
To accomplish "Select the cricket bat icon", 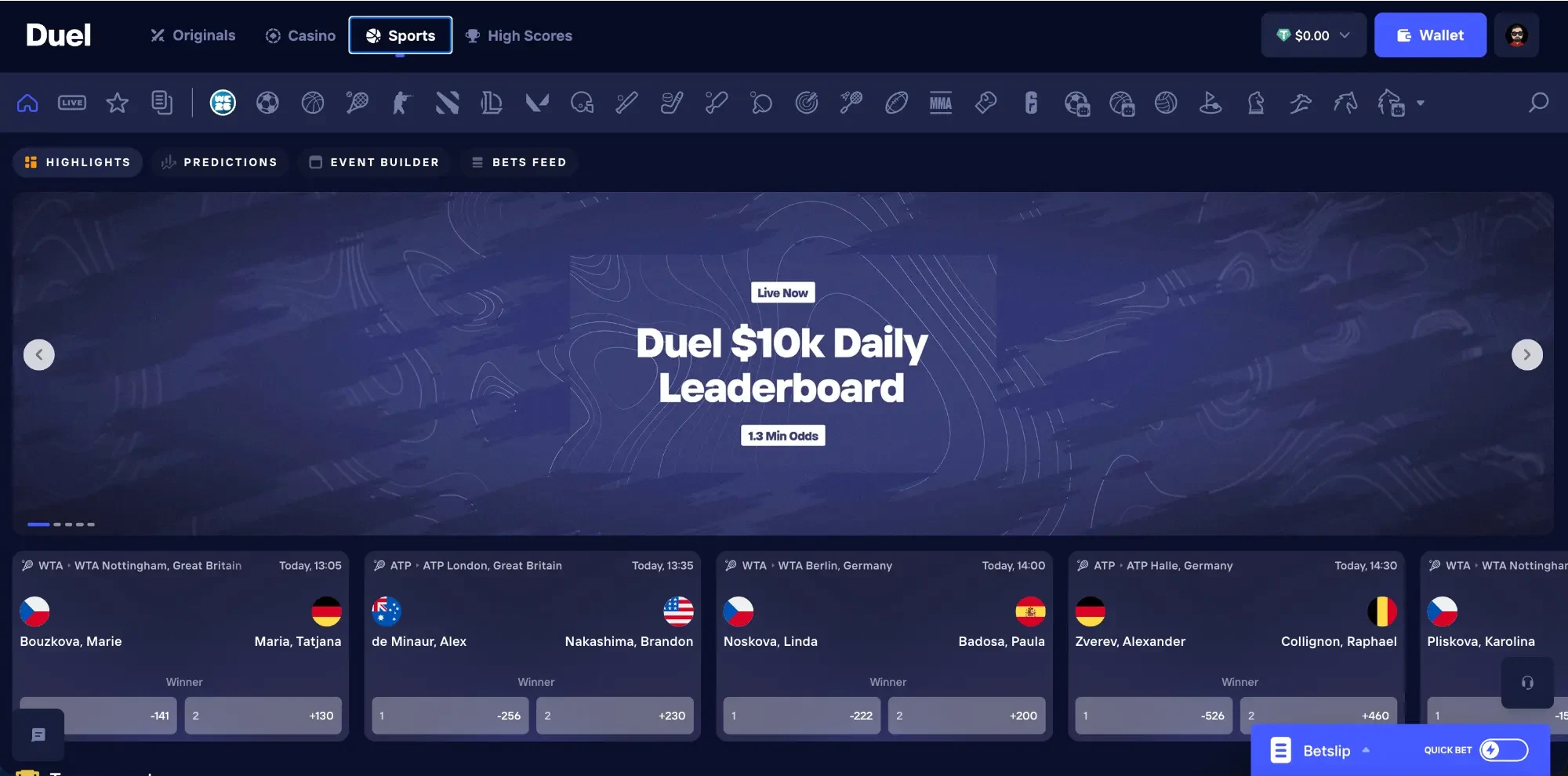I will pos(717,103).
